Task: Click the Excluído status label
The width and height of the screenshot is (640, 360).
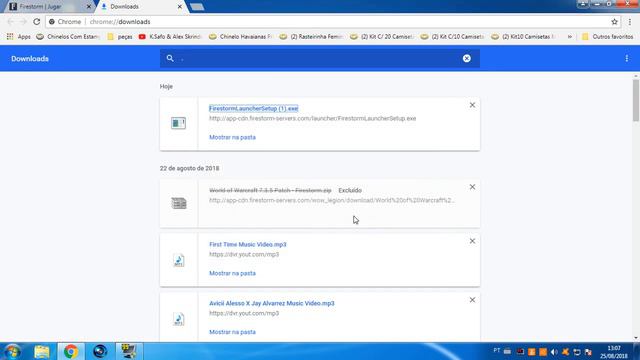Action: (x=350, y=190)
